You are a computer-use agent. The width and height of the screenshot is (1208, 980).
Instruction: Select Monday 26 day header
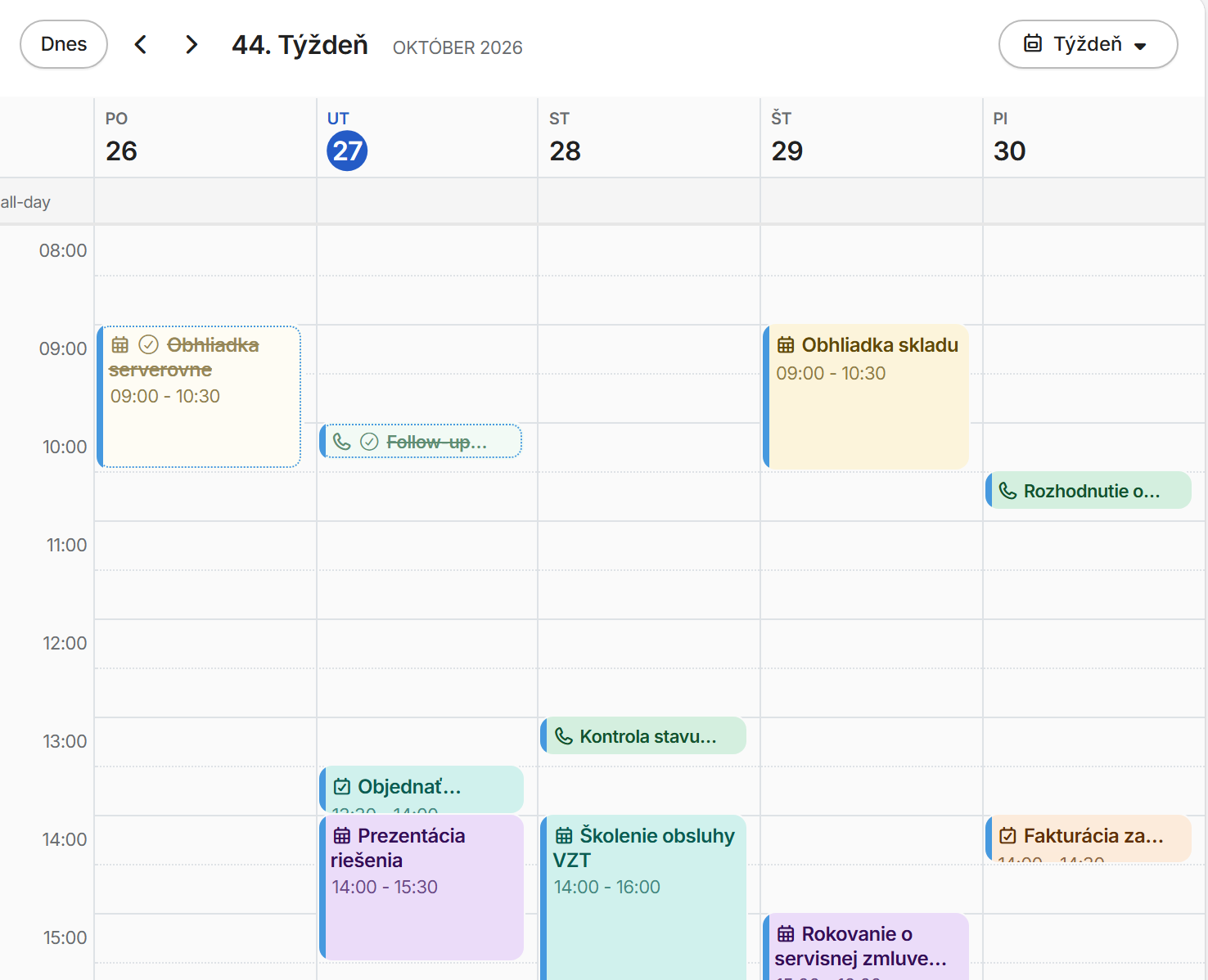(205, 137)
